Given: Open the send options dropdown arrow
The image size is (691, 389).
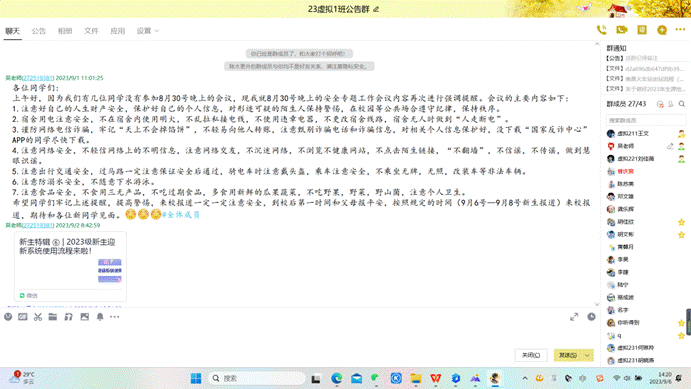Looking at the screenshot, I should pyautogui.click(x=587, y=355).
